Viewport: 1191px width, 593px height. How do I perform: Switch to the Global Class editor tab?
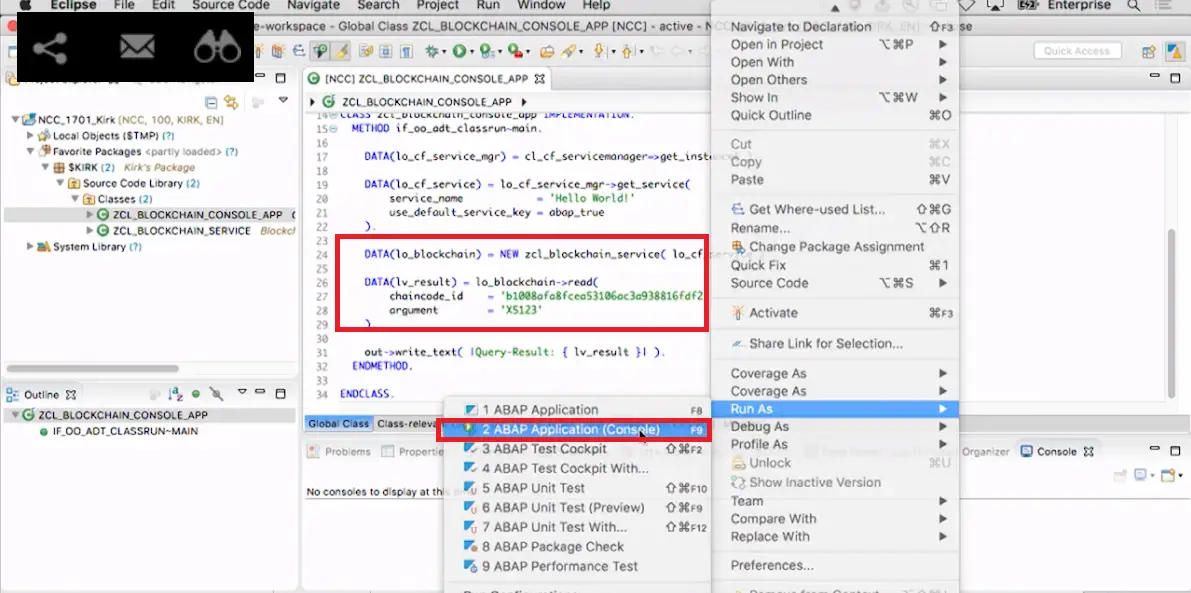[339, 424]
